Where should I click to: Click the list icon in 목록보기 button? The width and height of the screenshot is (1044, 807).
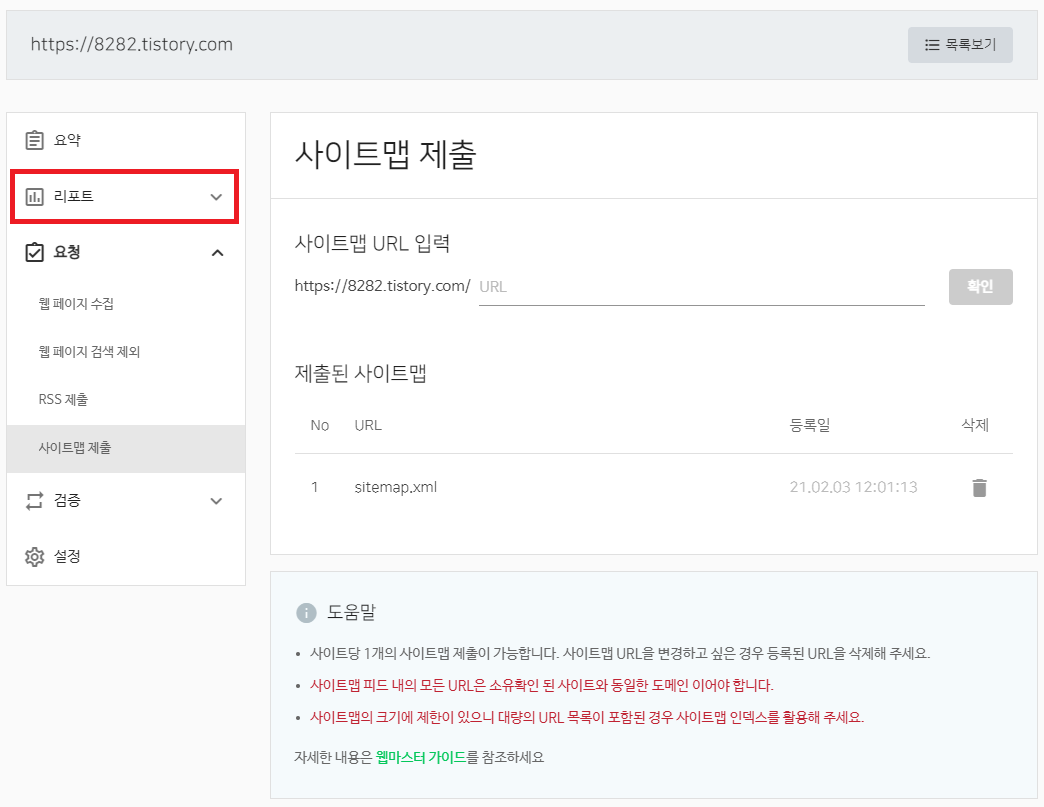pos(931,45)
